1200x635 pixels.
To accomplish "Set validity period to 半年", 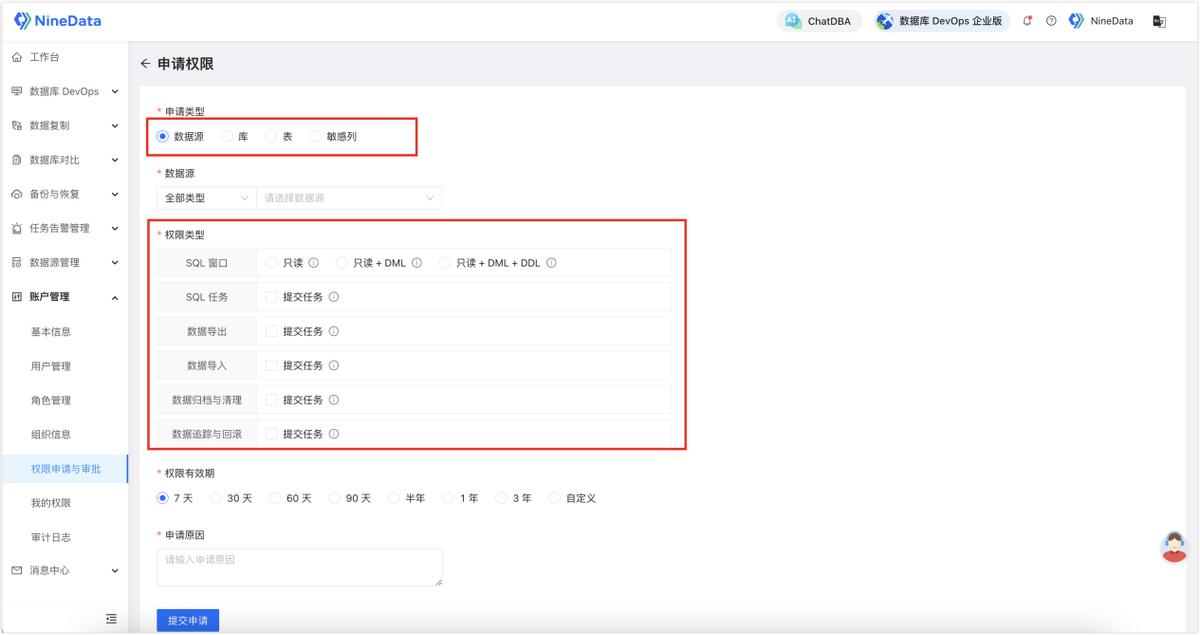I will click(x=394, y=498).
